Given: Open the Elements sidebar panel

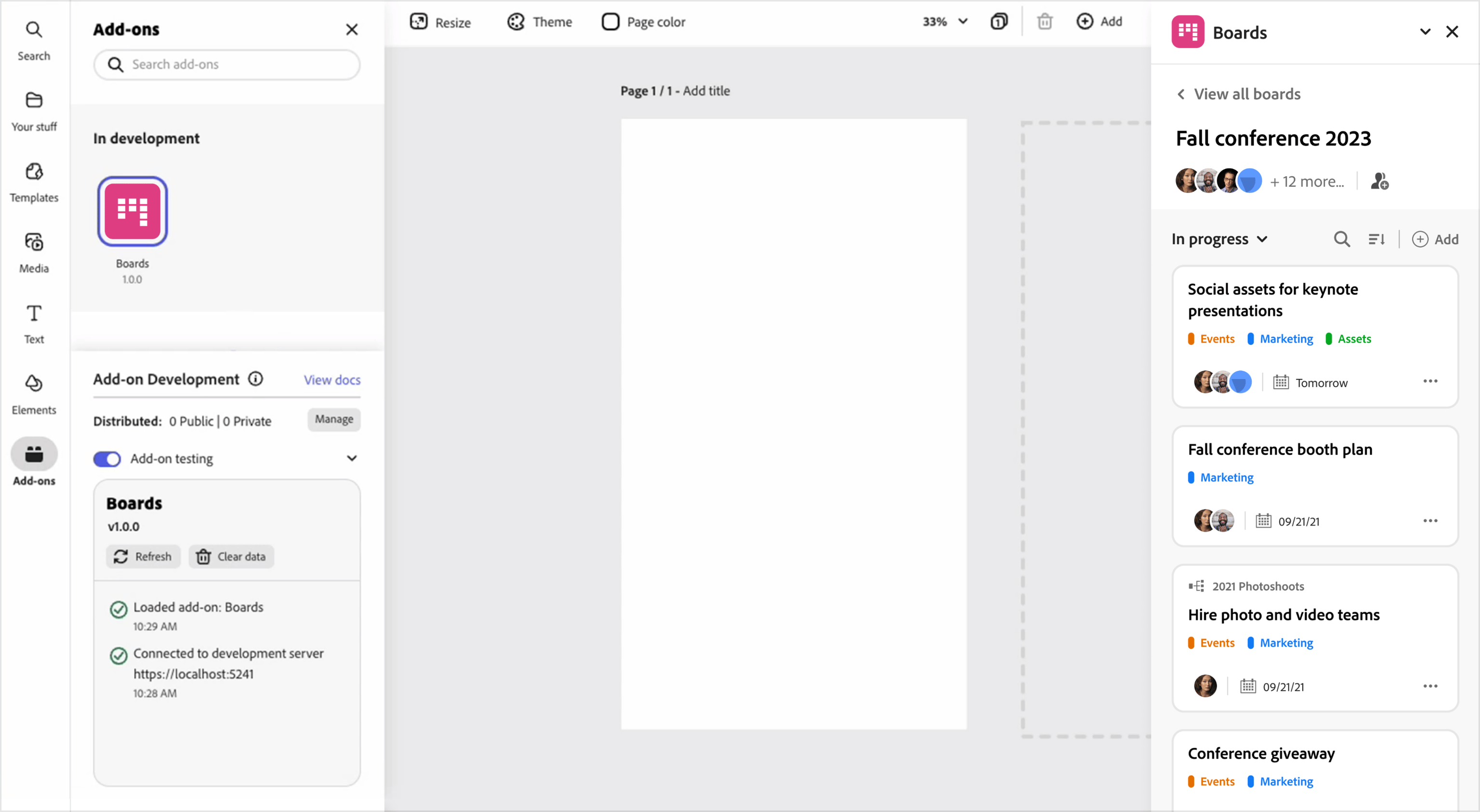Looking at the screenshot, I should 34,395.
